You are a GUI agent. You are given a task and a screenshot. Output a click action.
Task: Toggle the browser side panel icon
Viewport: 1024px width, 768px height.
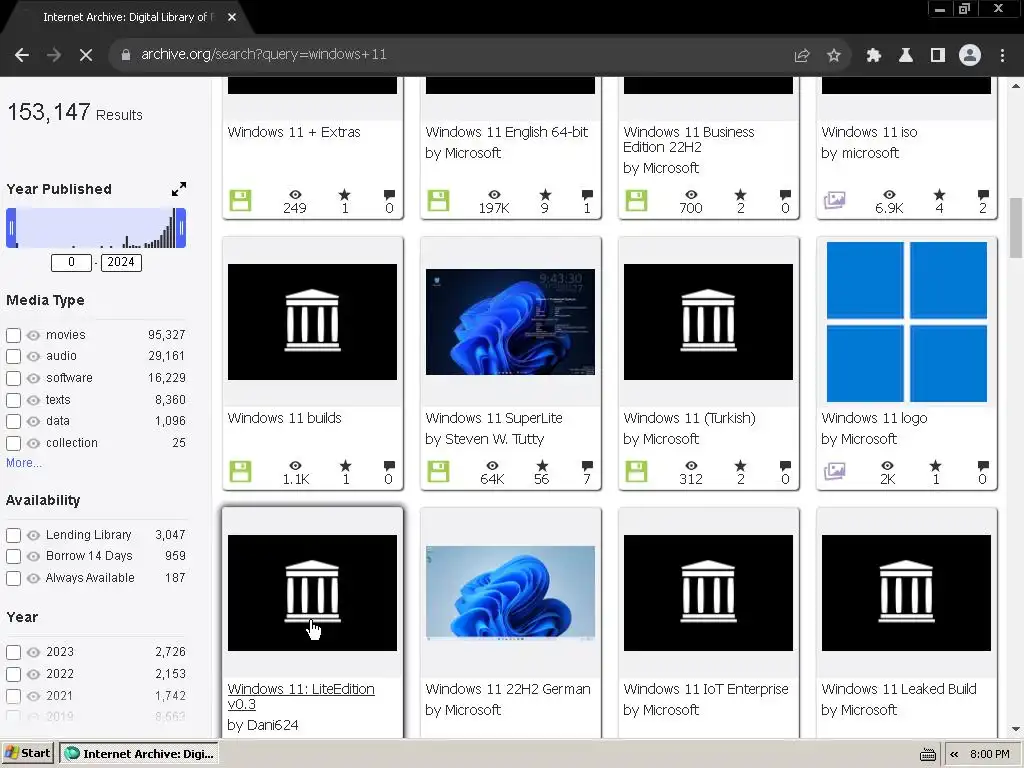[x=938, y=56]
